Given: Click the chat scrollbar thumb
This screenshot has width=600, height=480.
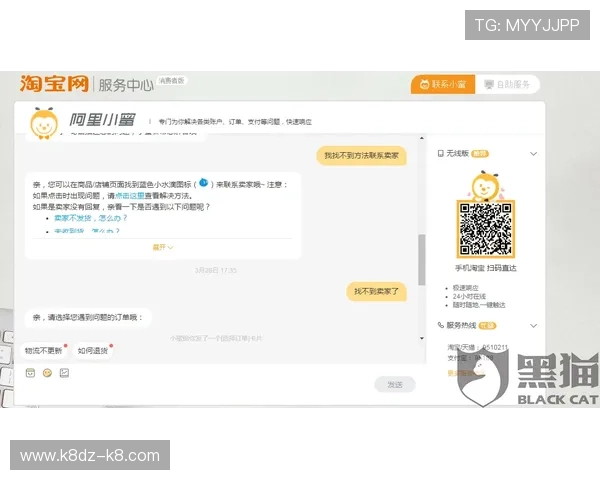Looking at the screenshot, I should 422,260.
